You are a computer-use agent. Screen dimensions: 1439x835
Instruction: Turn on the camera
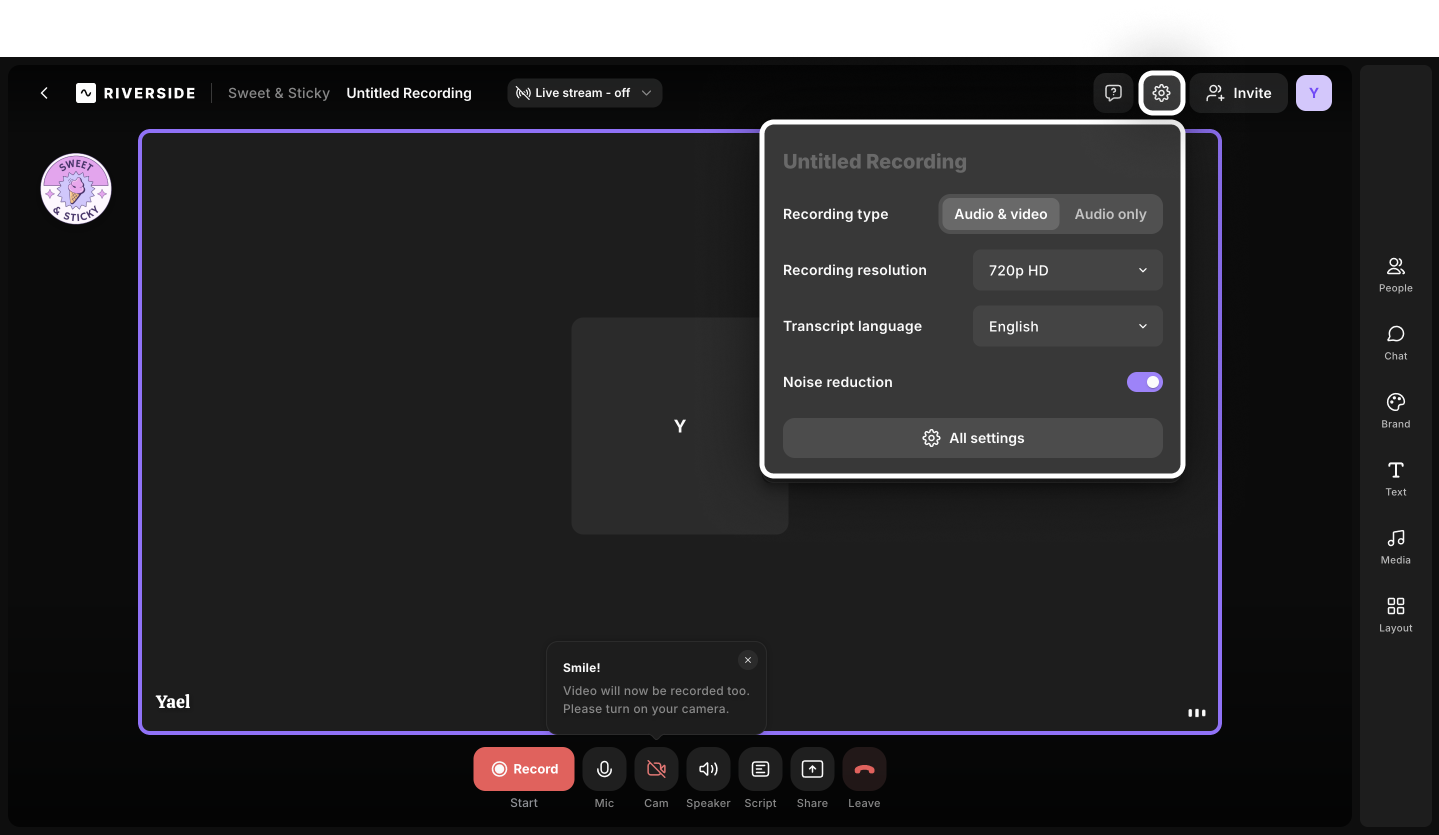click(x=656, y=769)
